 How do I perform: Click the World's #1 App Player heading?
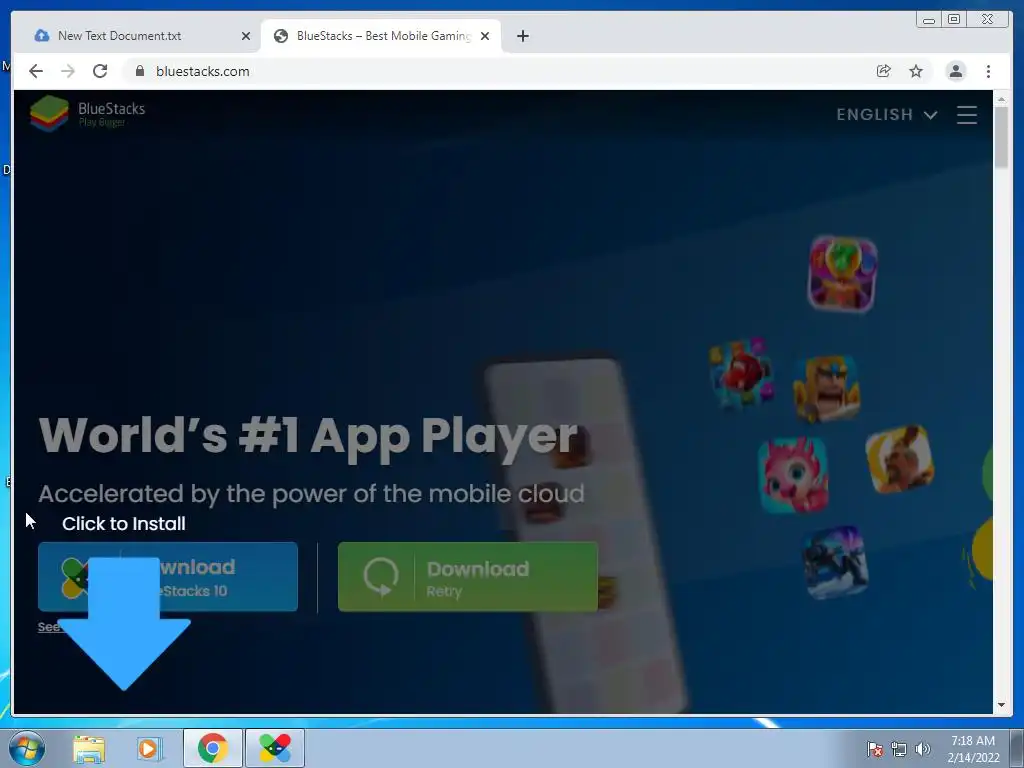tap(308, 436)
